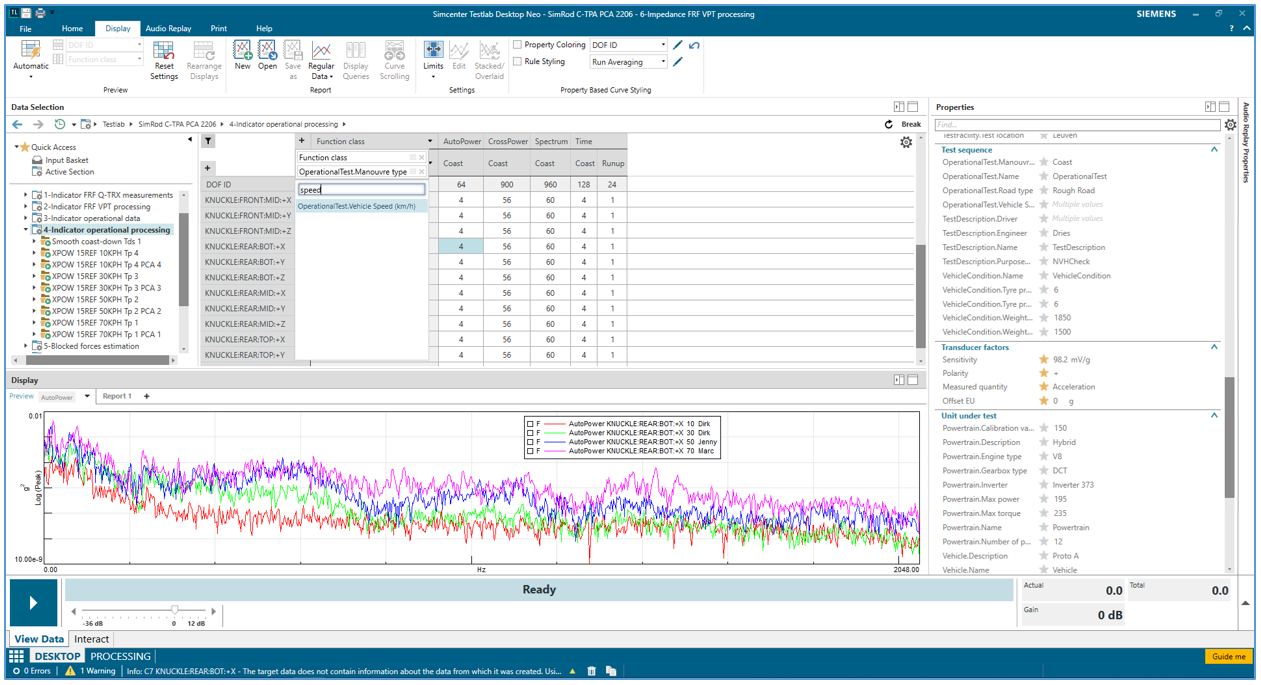
Task: Click the refresh icon beside Break
Action: click(x=889, y=125)
